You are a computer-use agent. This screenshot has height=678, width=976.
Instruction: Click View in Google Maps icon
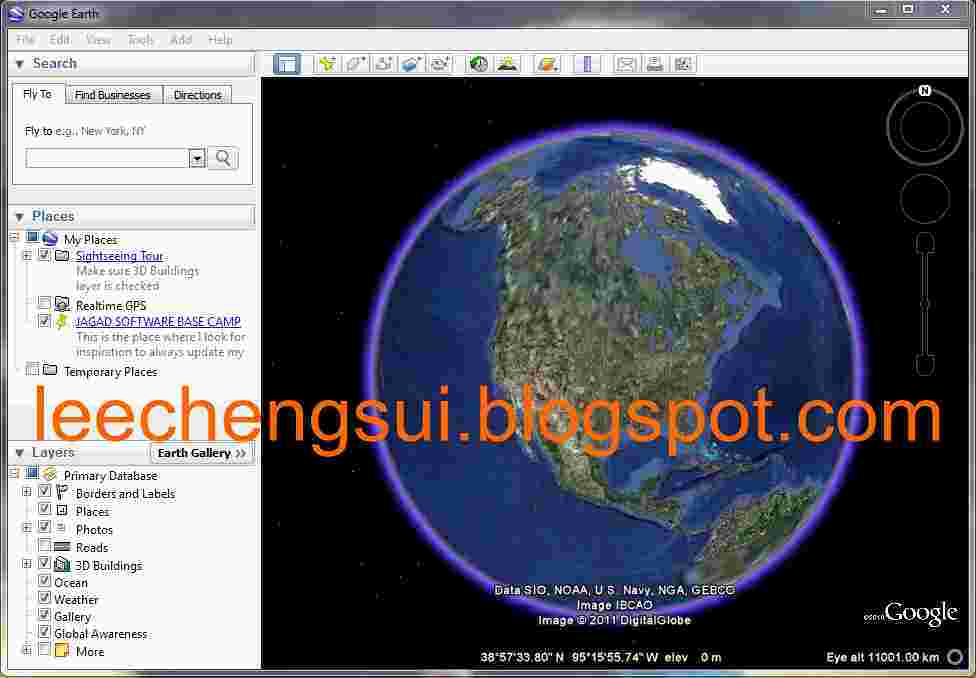point(683,64)
